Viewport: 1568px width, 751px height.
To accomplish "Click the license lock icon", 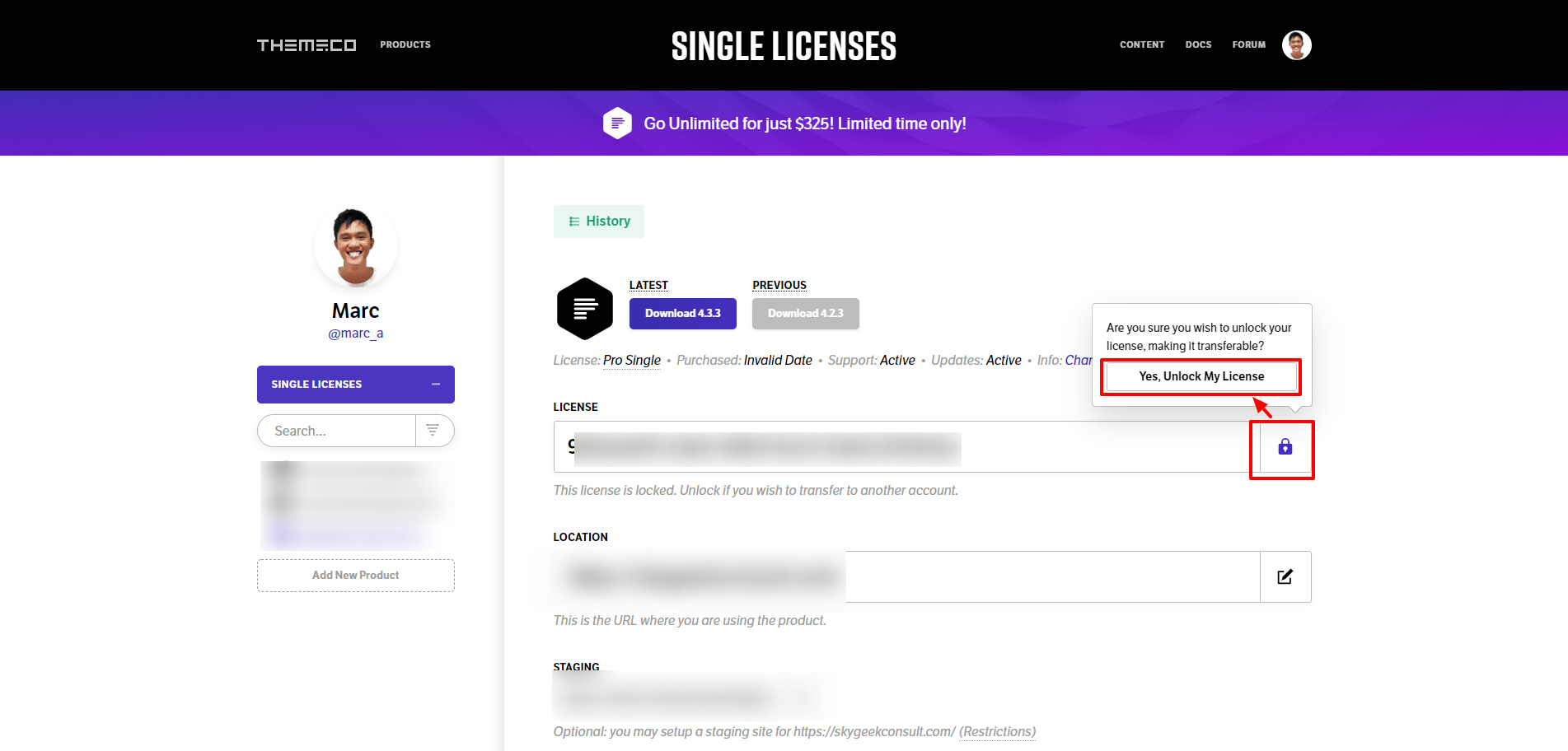I will 1285,447.
